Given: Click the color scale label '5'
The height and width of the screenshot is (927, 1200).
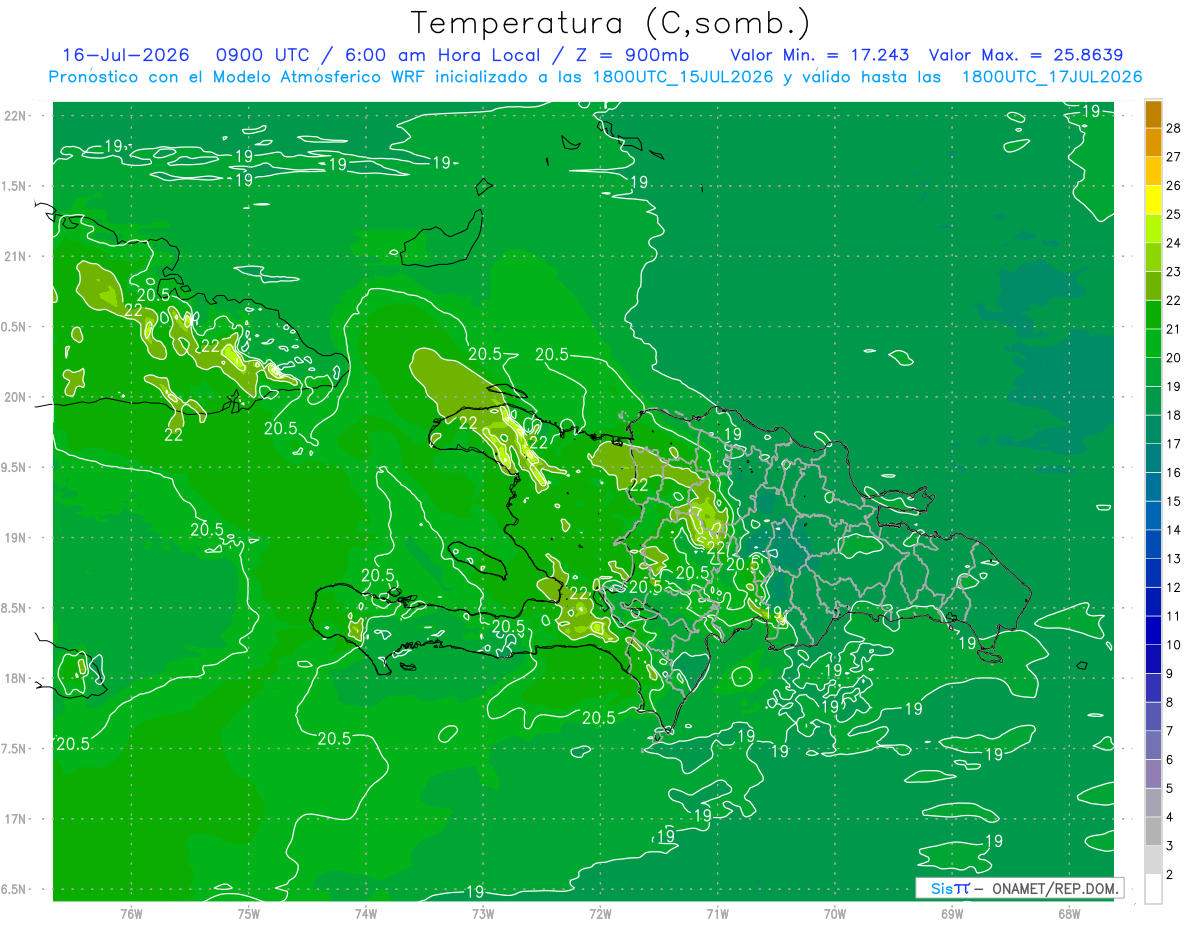Looking at the screenshot, I should (x=1169, y=789).
